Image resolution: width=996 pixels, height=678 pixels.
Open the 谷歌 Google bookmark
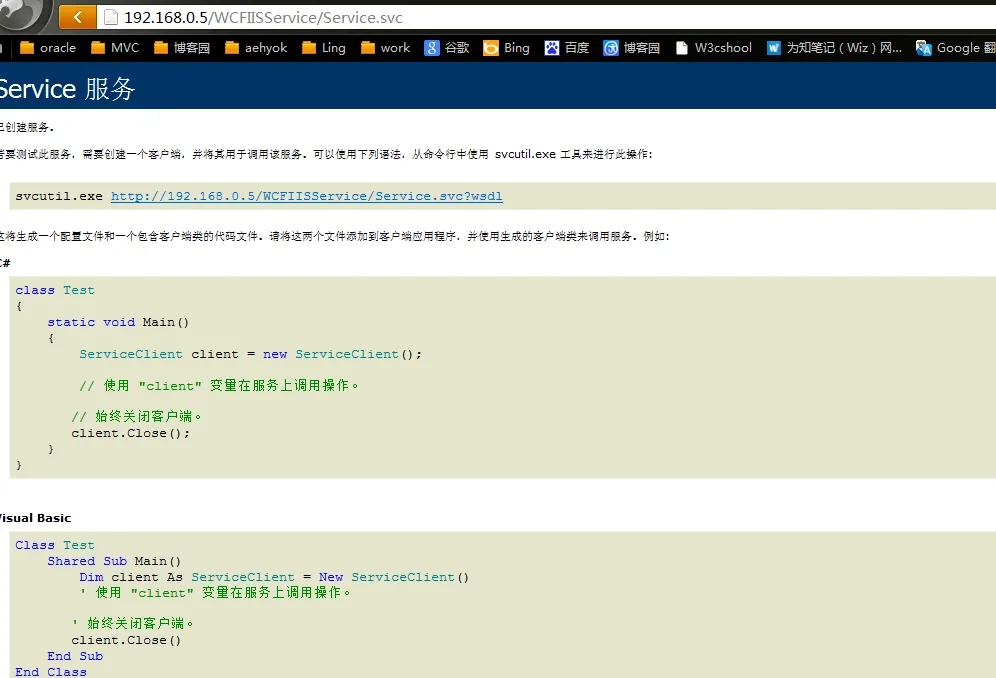point(447,47)
